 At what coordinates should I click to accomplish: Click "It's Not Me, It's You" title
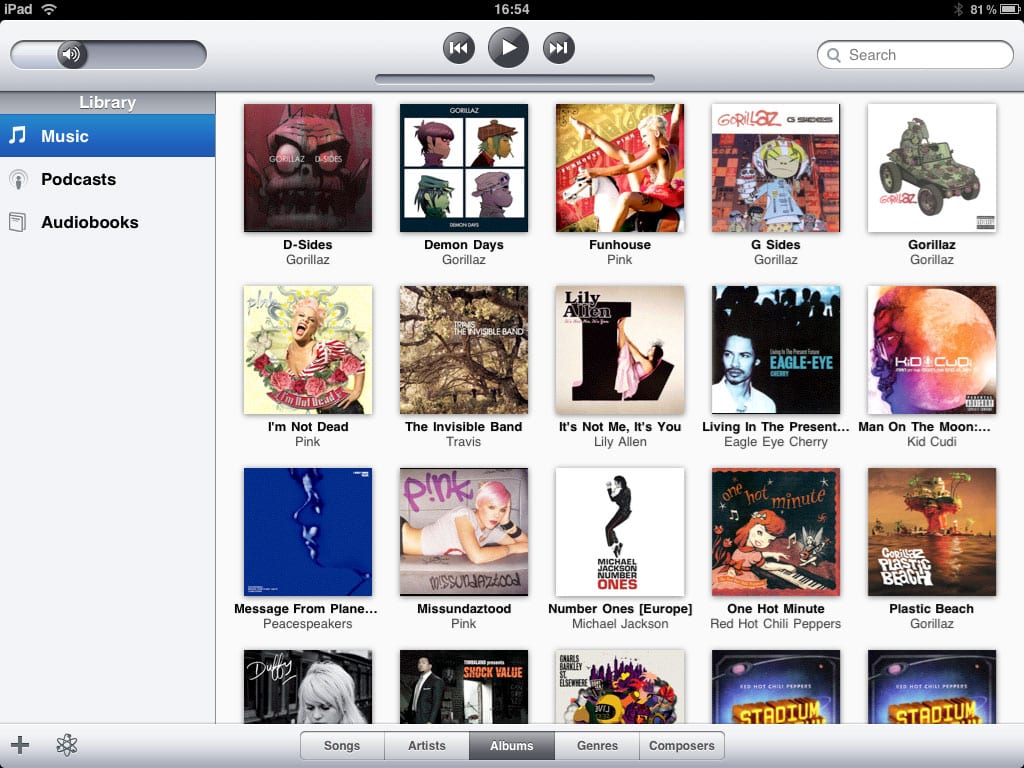(x=620, y=426)
